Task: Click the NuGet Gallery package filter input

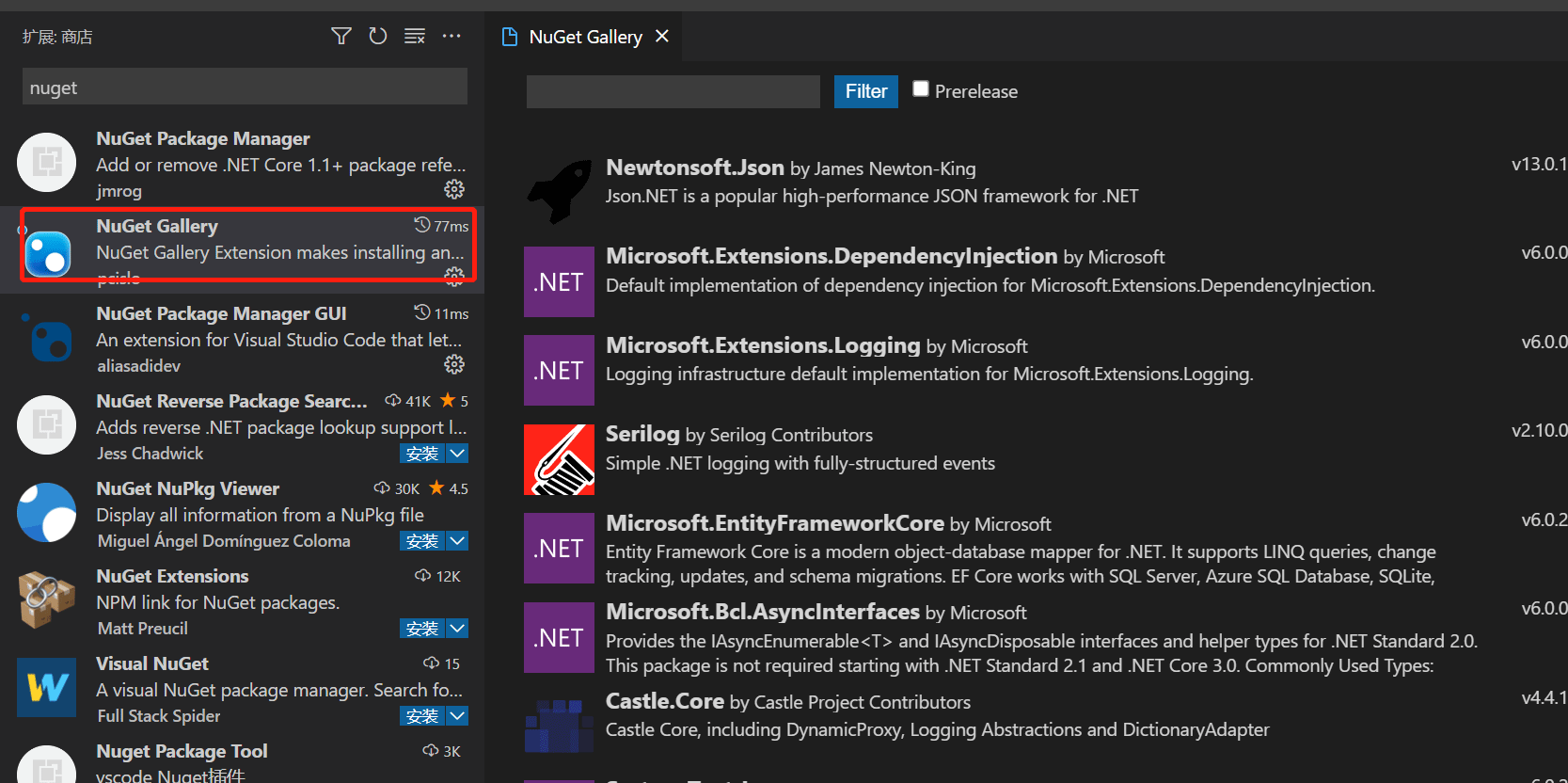Action: pyautogui.click(x=673, y=91)
